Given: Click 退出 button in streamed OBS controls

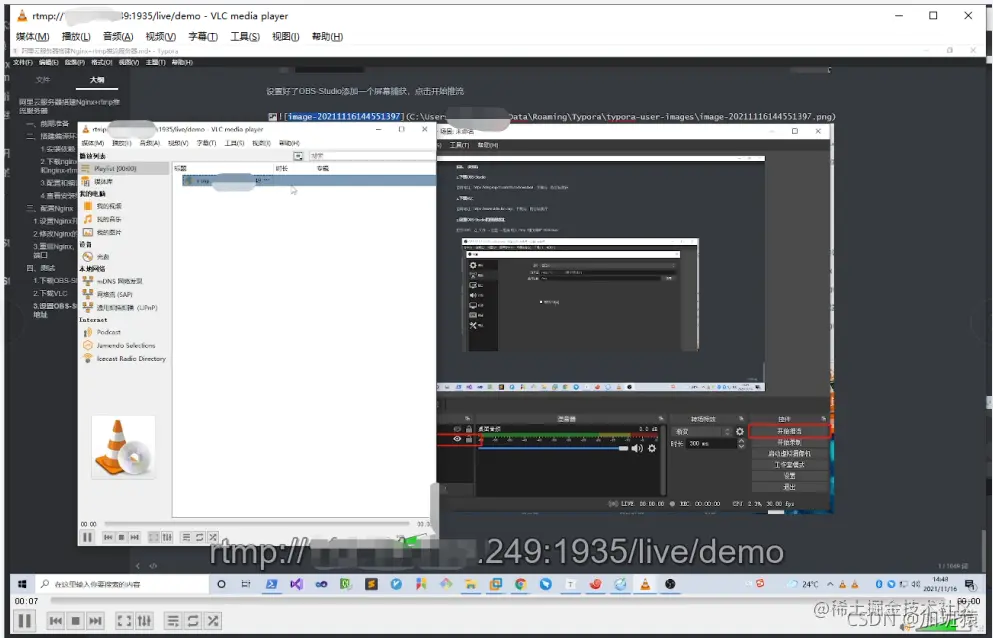Looking at the screenshot, I should pos(789,487).
